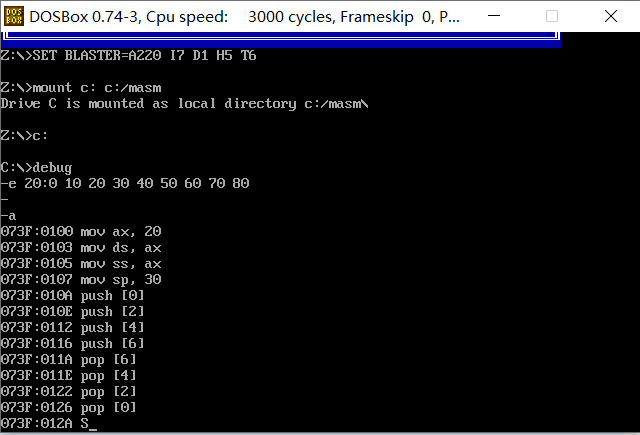Click the 'mov ds, ax' instruction line
The width and height of the screenshot is (640, 435).
click(81, 247)
